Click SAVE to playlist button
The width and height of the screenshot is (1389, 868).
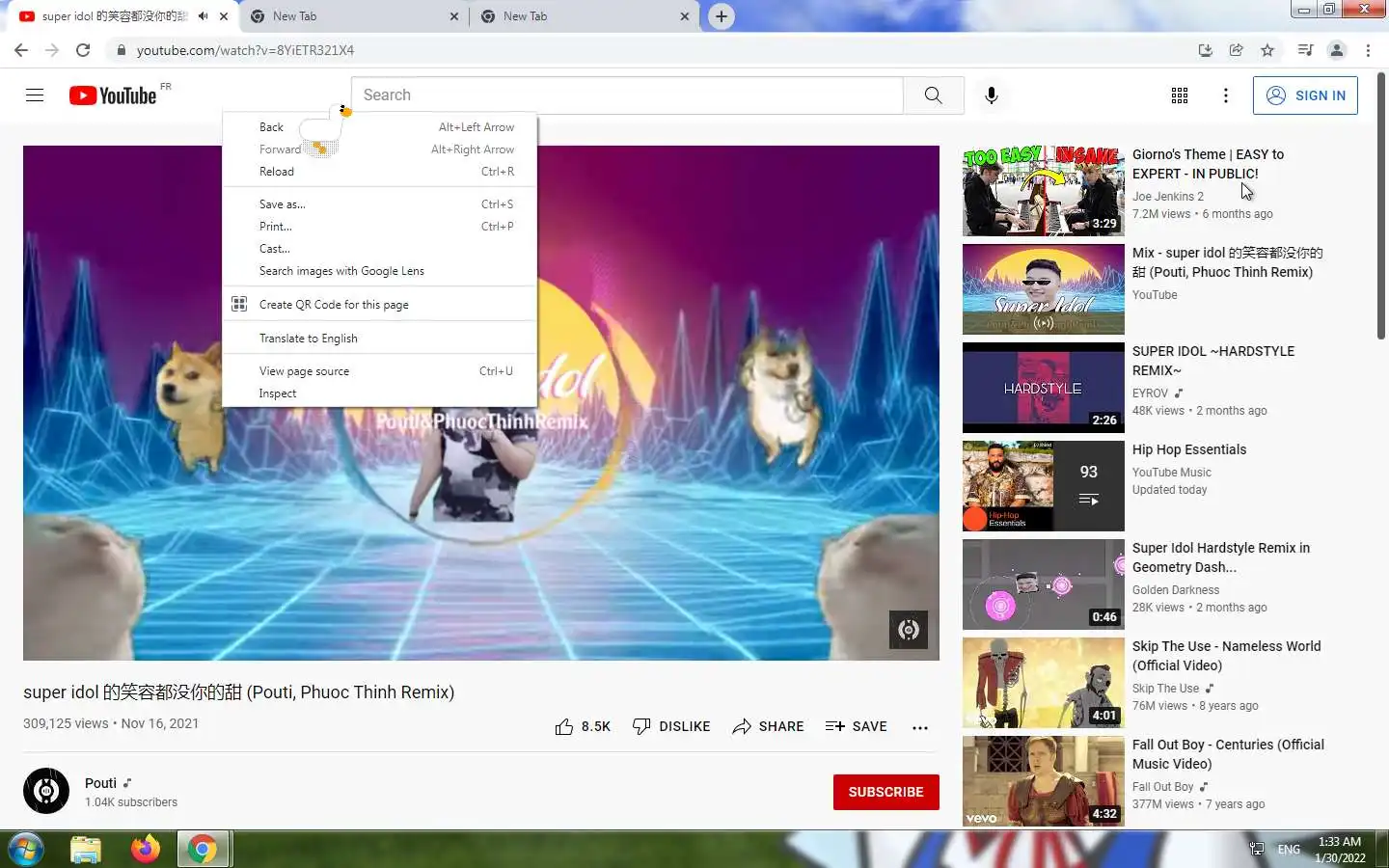[x=857, y=726]
